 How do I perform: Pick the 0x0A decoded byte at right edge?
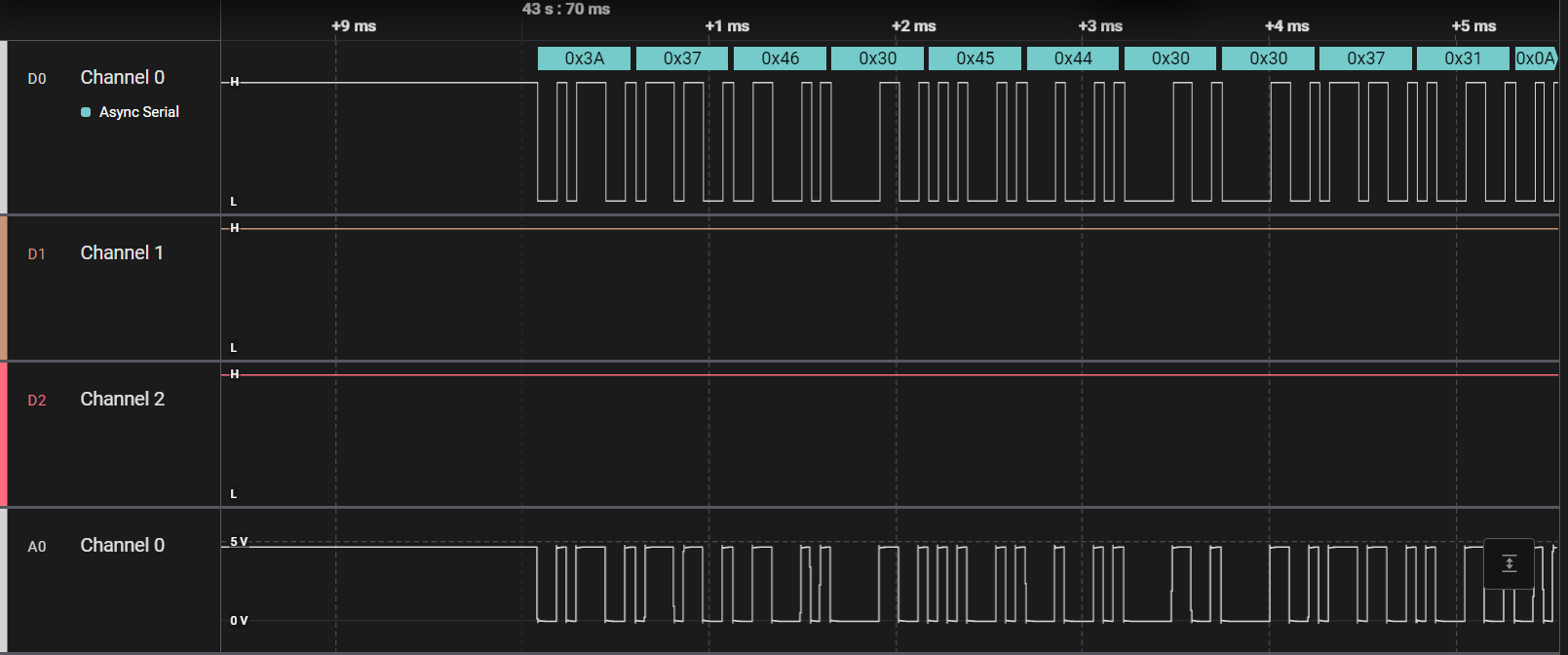(x=1536, y=58)
